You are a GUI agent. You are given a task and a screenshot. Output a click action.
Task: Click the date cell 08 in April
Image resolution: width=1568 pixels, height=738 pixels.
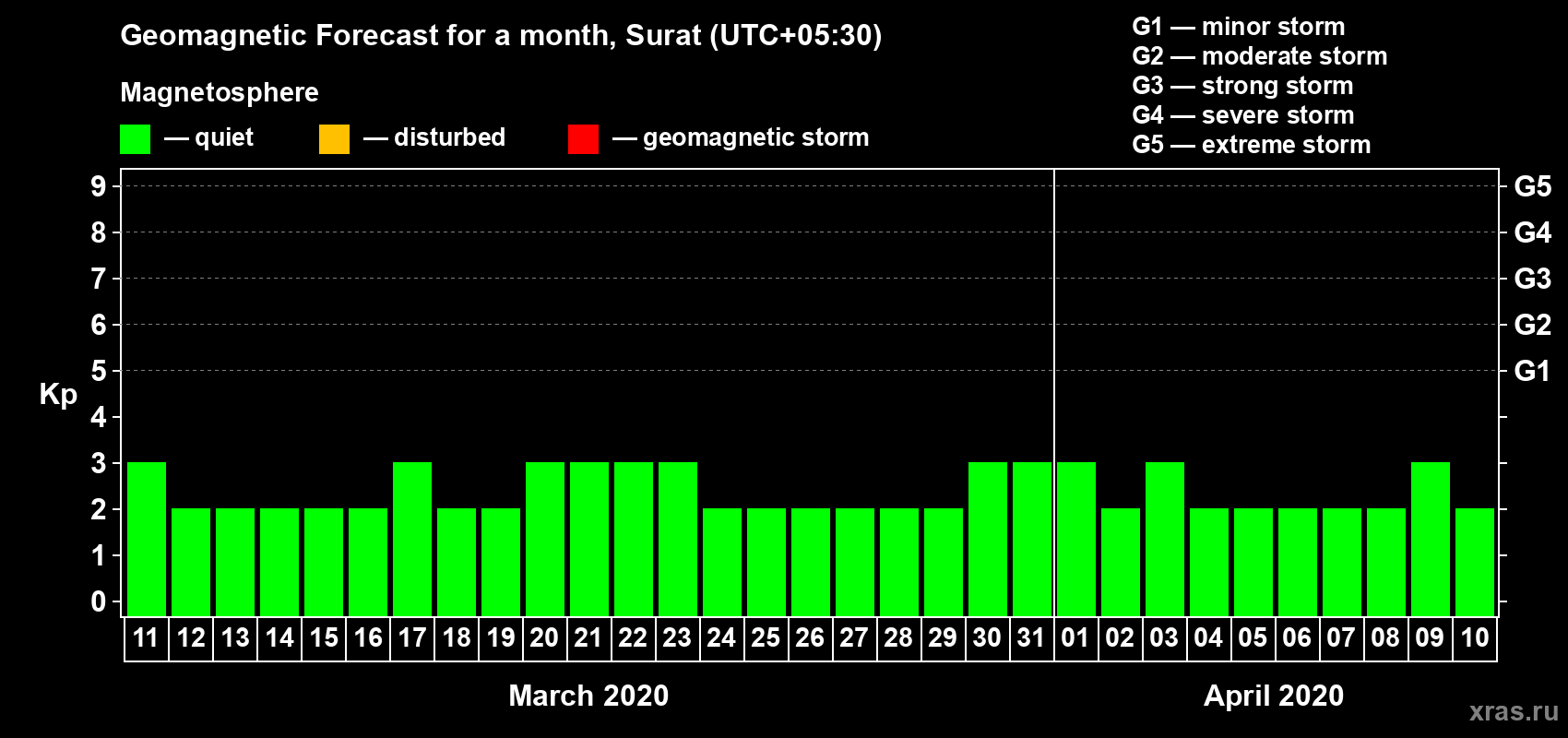[1386, 638]
